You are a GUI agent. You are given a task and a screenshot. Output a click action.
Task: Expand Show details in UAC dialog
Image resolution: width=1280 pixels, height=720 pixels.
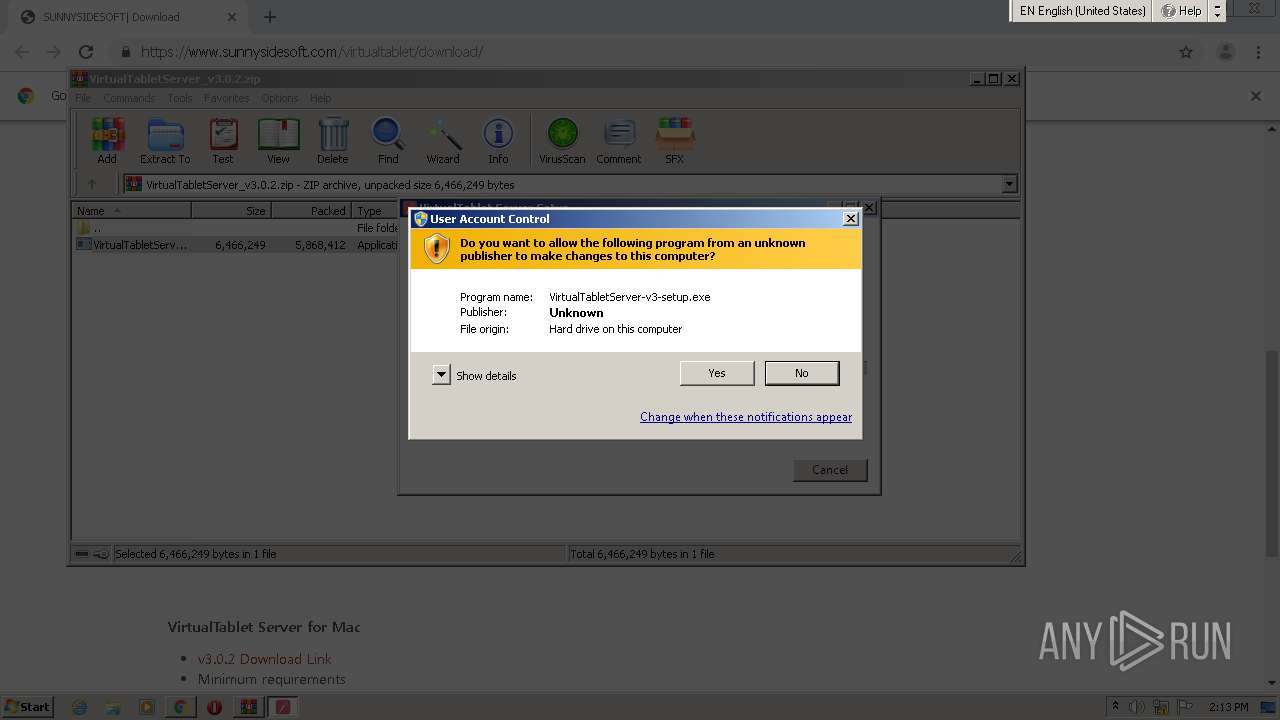pos(441,375)
